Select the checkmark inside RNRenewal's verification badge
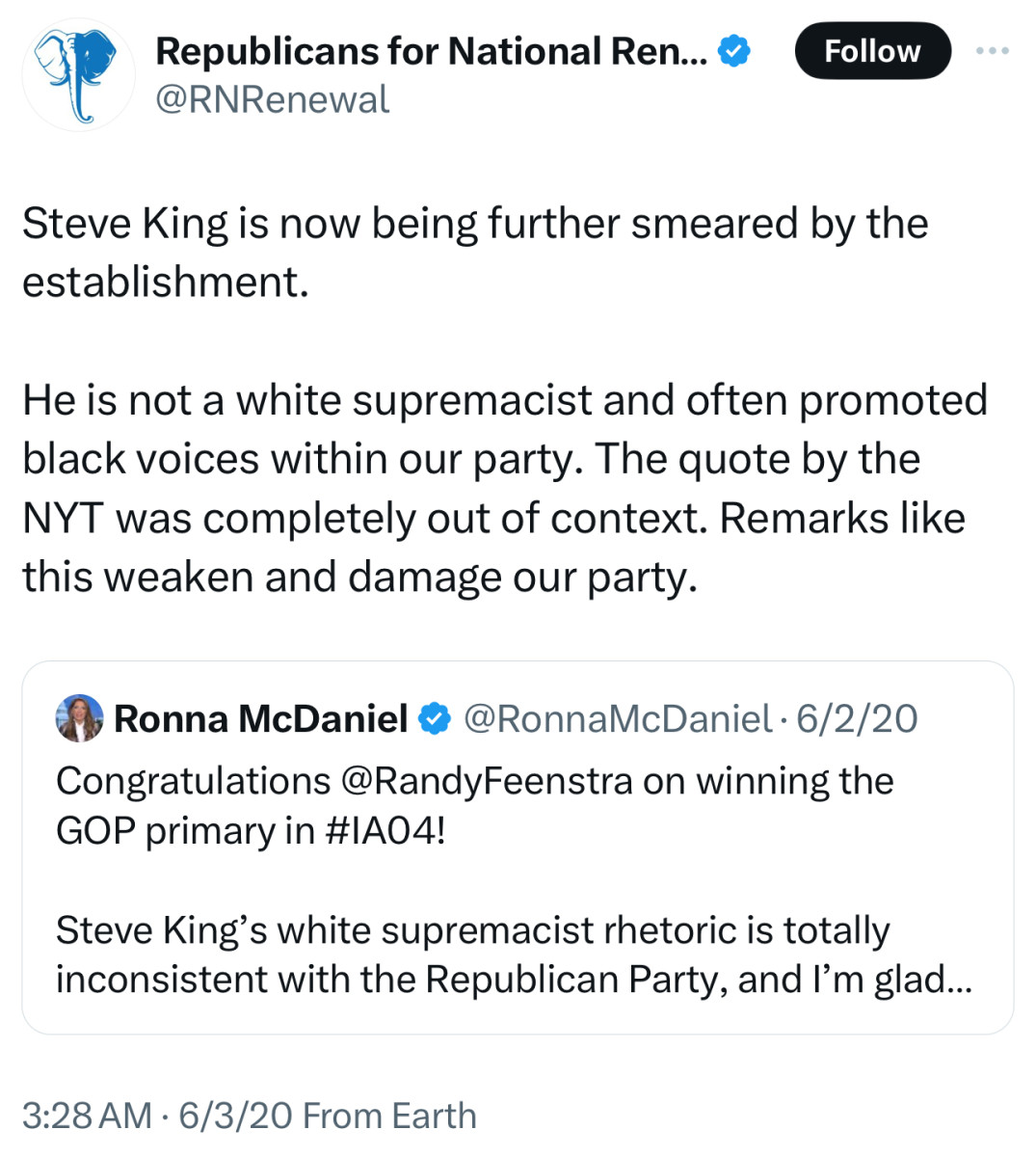This screenshot has width=1036, height=1157. pyautogui.click(x=732, y=51)
